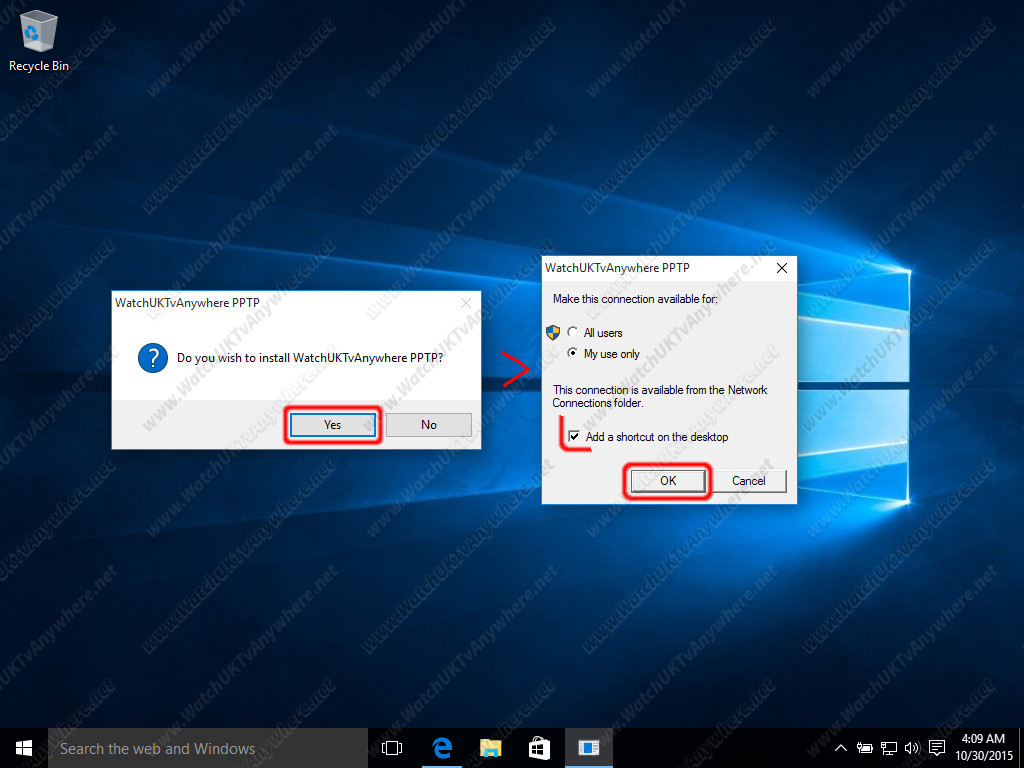Open the Action Center notifications icon
The height and width of the screenshot is (768, 1024).
936,748
